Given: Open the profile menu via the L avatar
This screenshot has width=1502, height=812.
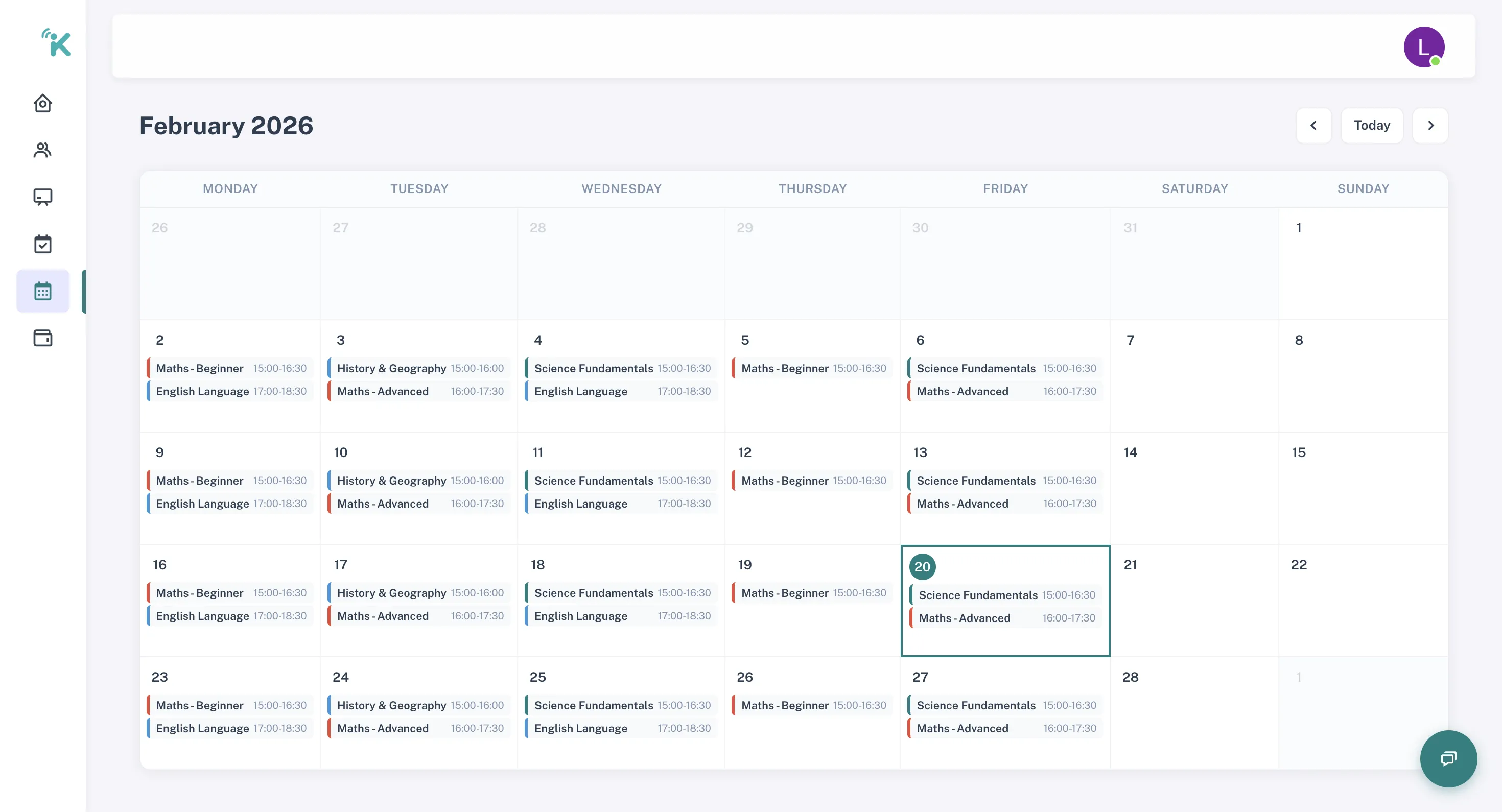Looking at the screenshot, I should point(1424,46).
